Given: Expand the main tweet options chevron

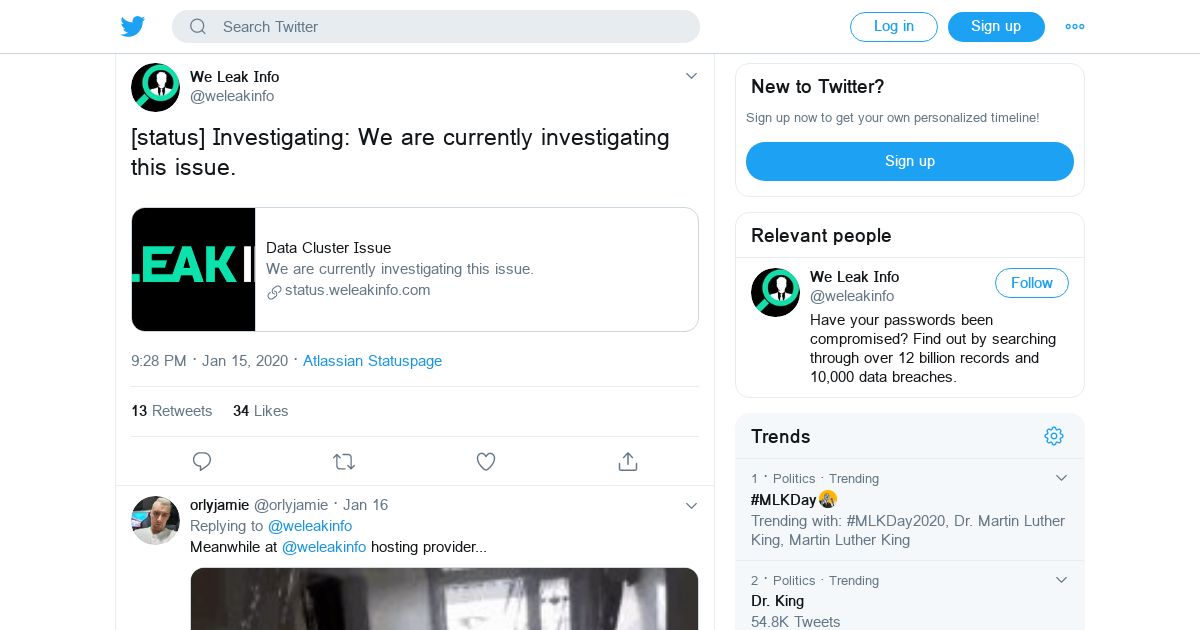Looking at the screenshot, I should 691,76.
